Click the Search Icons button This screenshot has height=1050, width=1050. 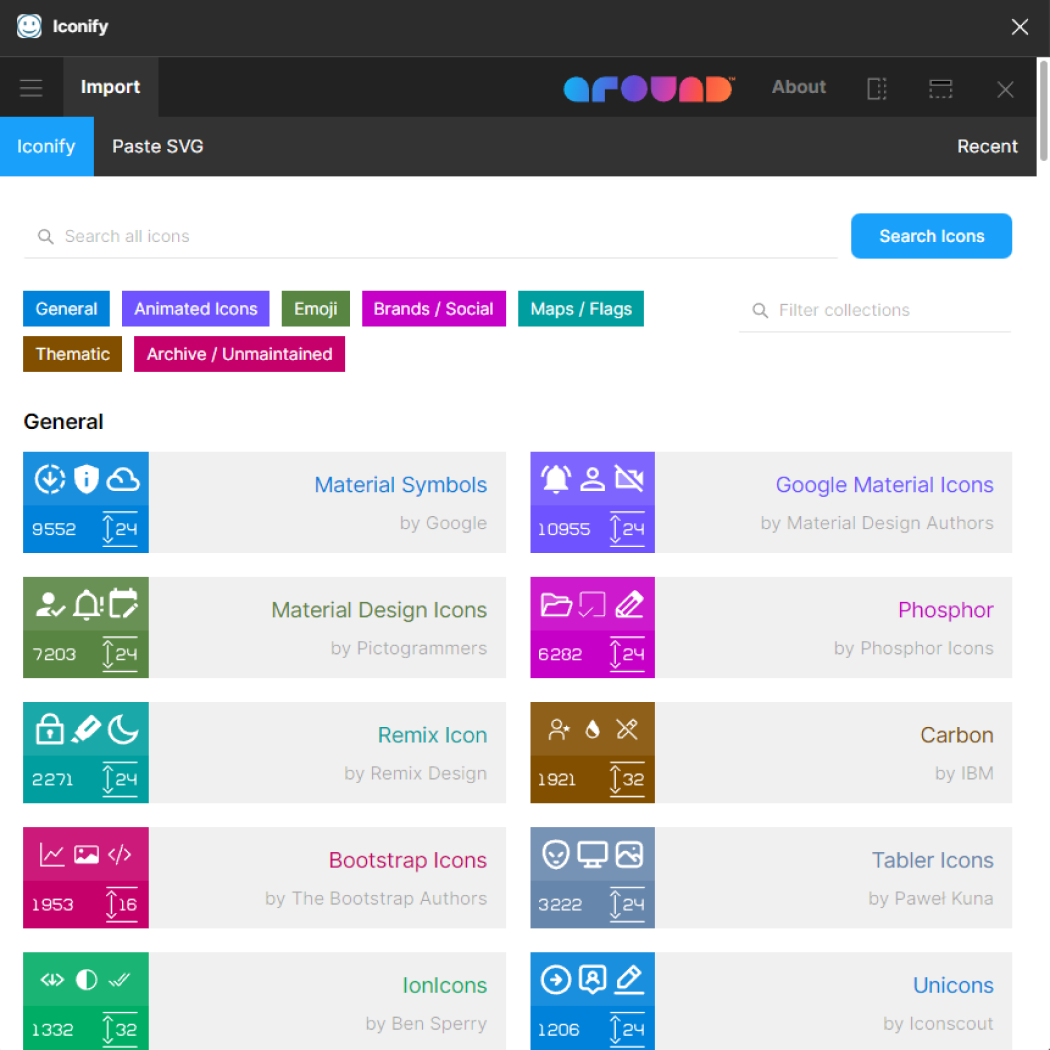click(x=931, y=236)
